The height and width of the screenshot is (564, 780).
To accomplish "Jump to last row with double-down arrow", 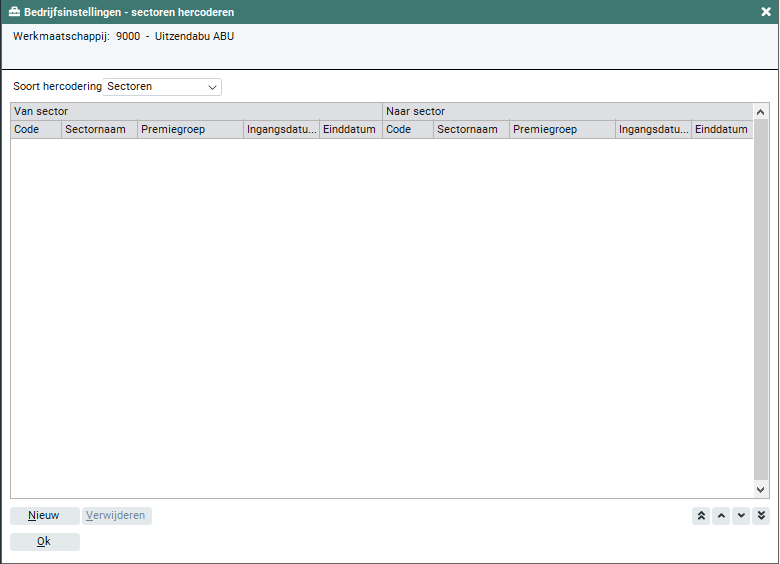I will click(761, 516).
